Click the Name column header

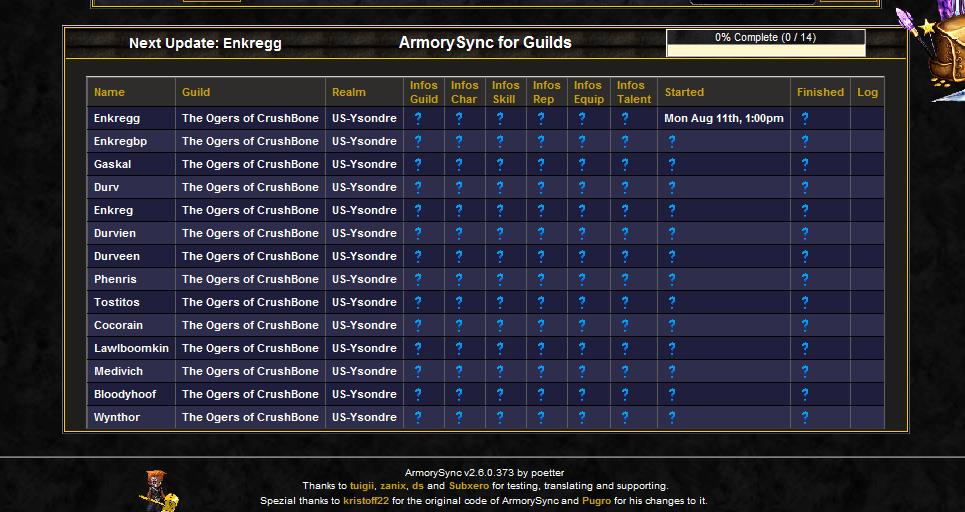[x=109, y=92]
